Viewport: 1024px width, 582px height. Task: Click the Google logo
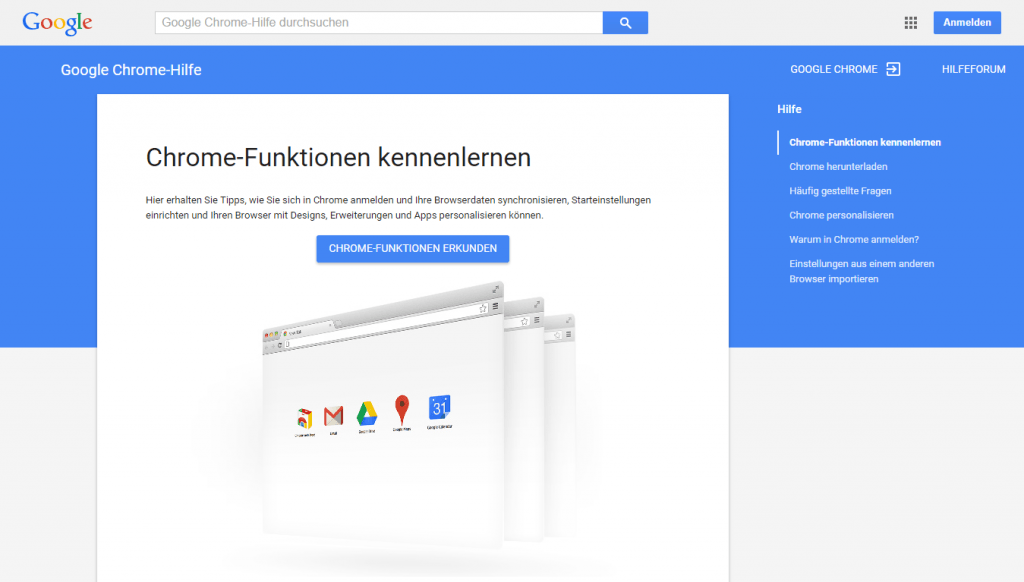(57, 22)
